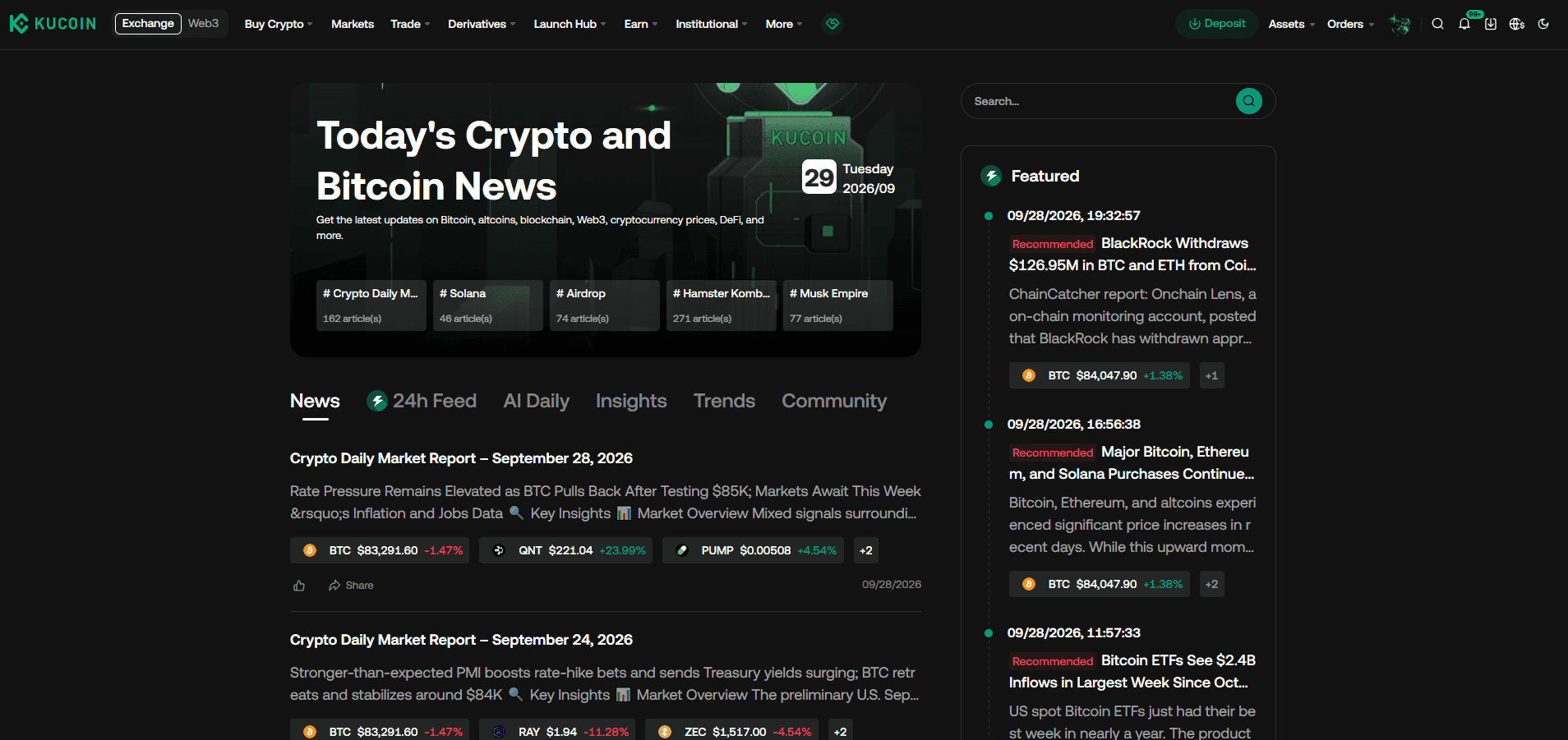Open Airdrop topic card

pos(605,306)
